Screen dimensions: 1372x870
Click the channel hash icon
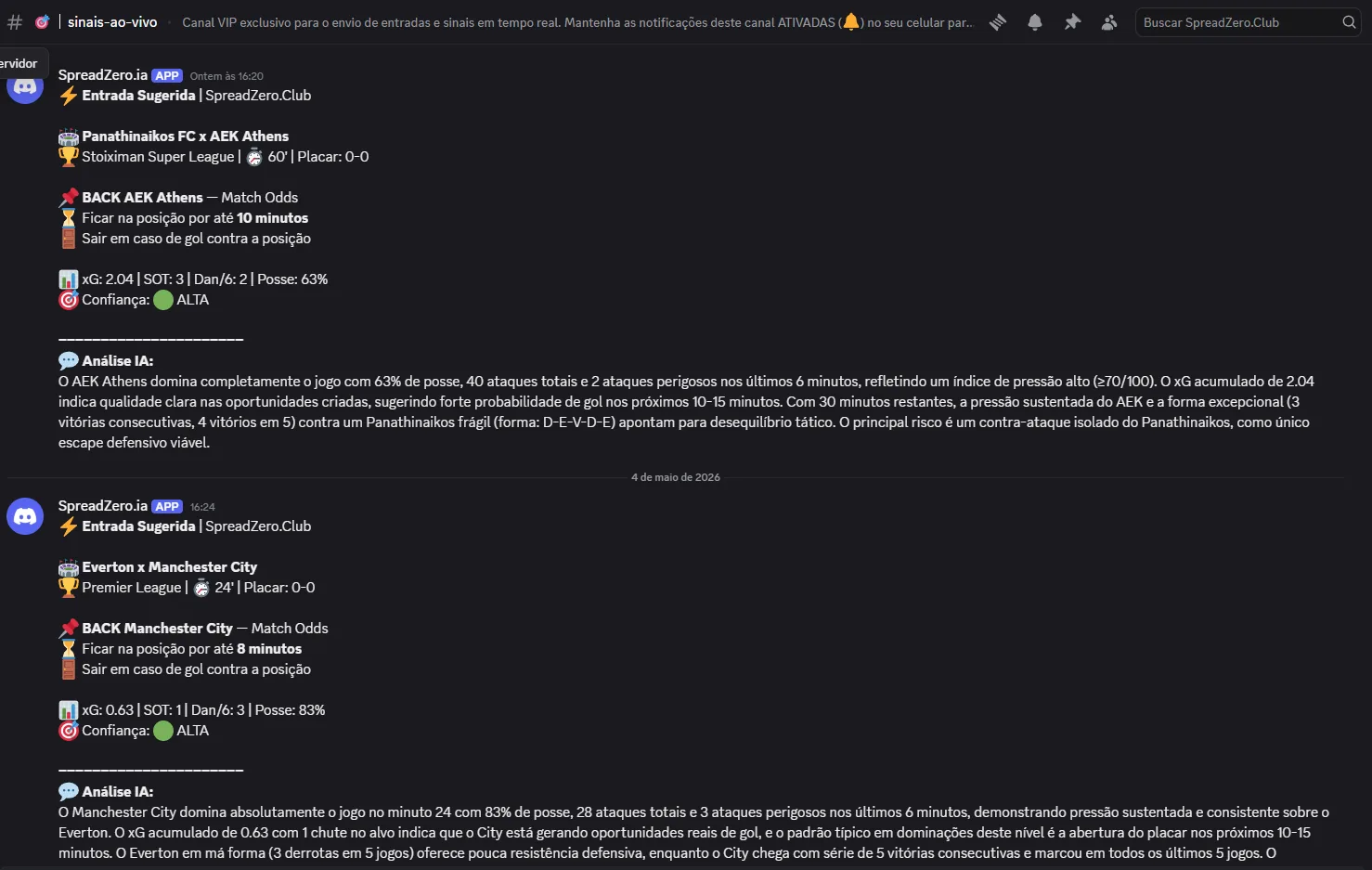pos(15,22)
